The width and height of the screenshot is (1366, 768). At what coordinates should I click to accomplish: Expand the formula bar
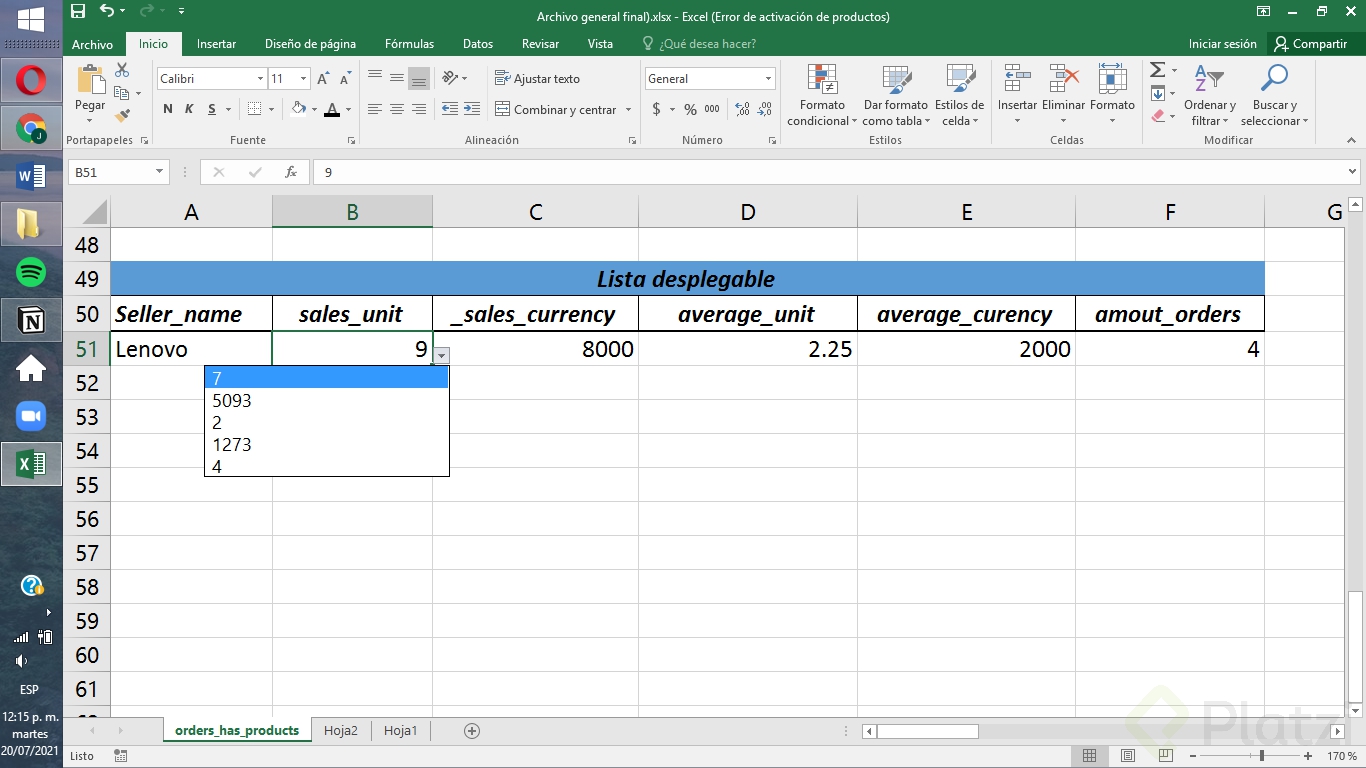tap(1352, 172)
